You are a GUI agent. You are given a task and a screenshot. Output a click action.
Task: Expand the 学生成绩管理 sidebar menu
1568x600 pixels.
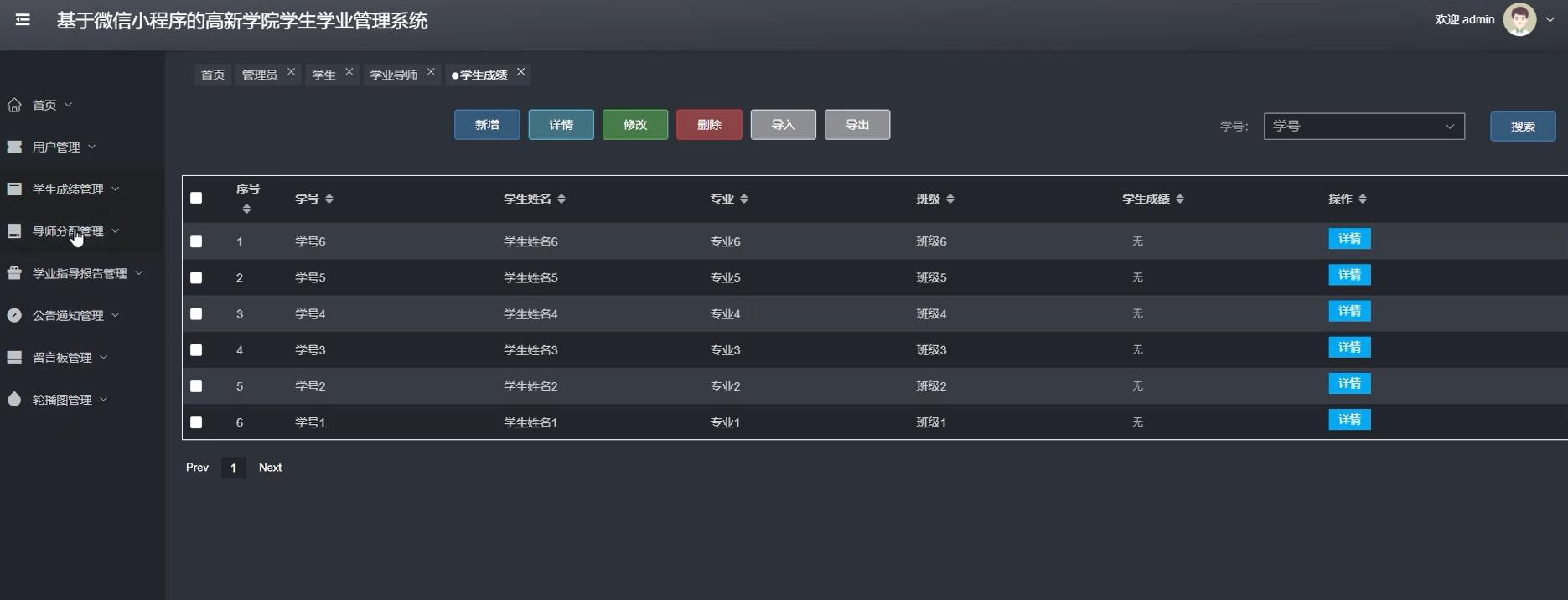coord(115,189)
